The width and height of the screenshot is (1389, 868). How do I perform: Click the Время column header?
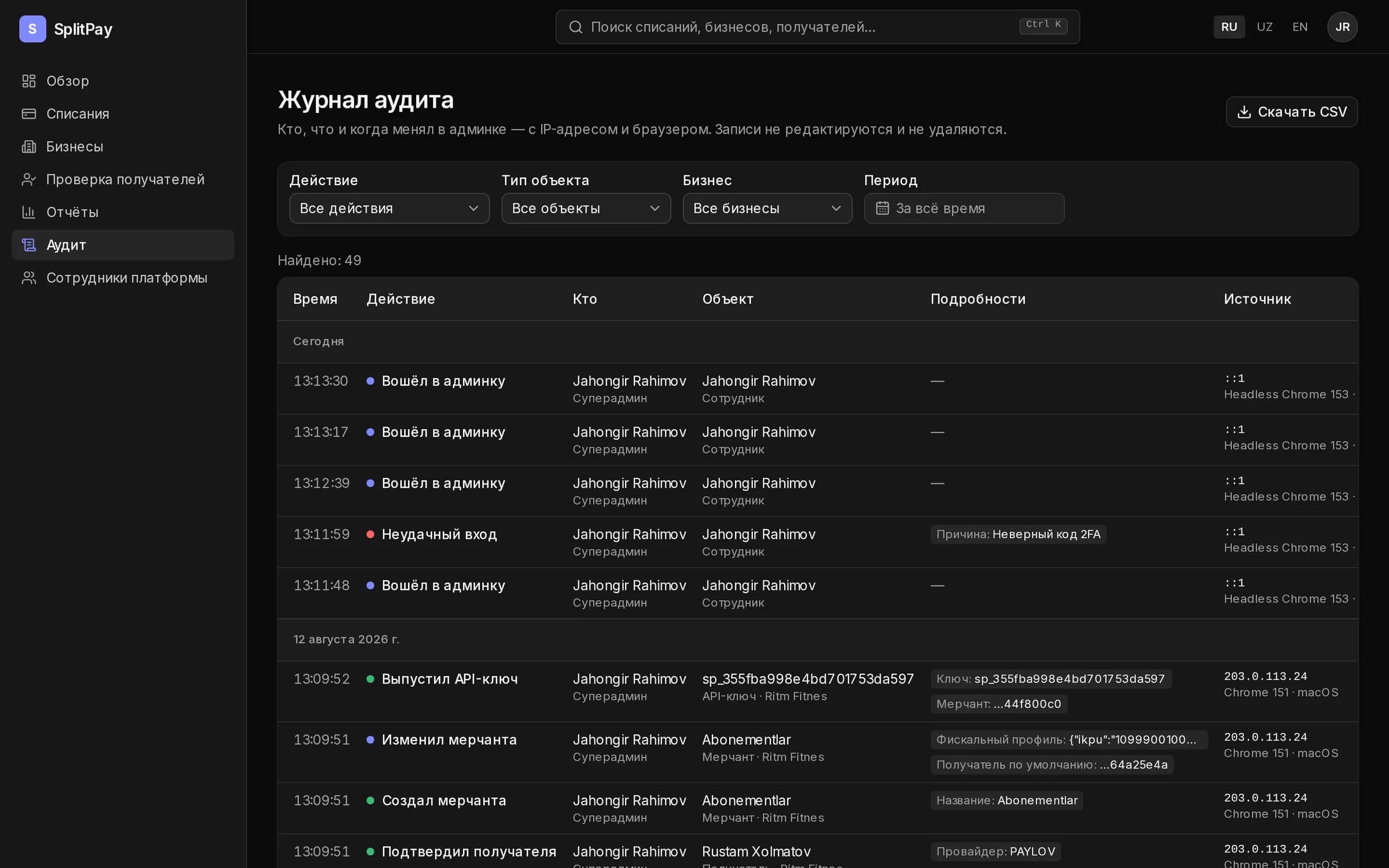[315, 299]
